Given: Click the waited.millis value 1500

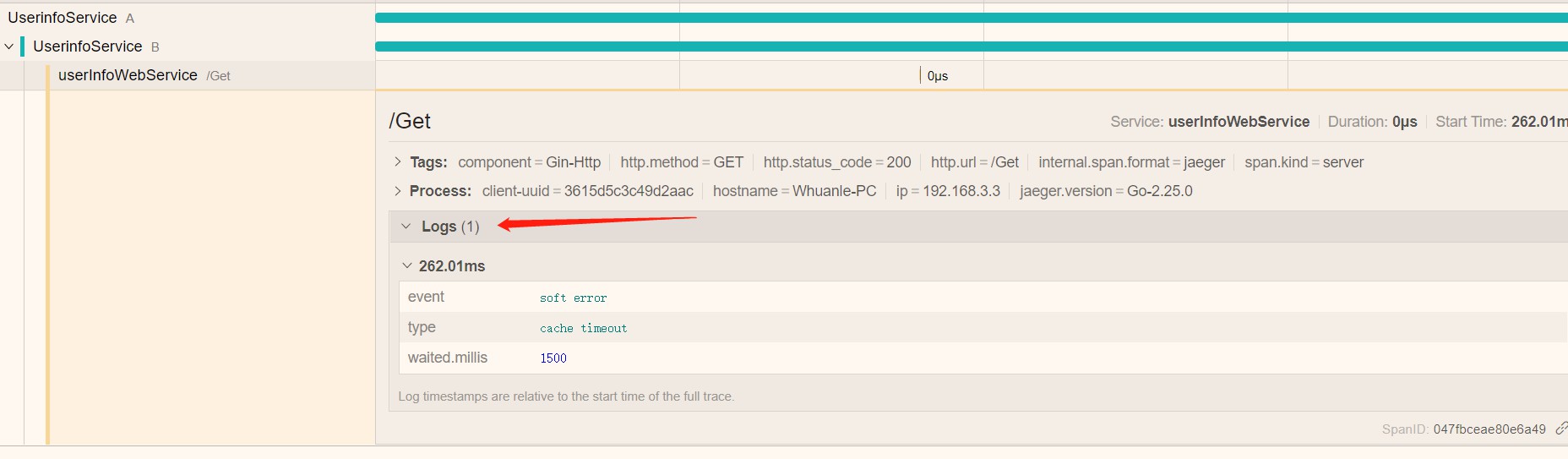Looking at the screenshot, I should coord(553,358).
